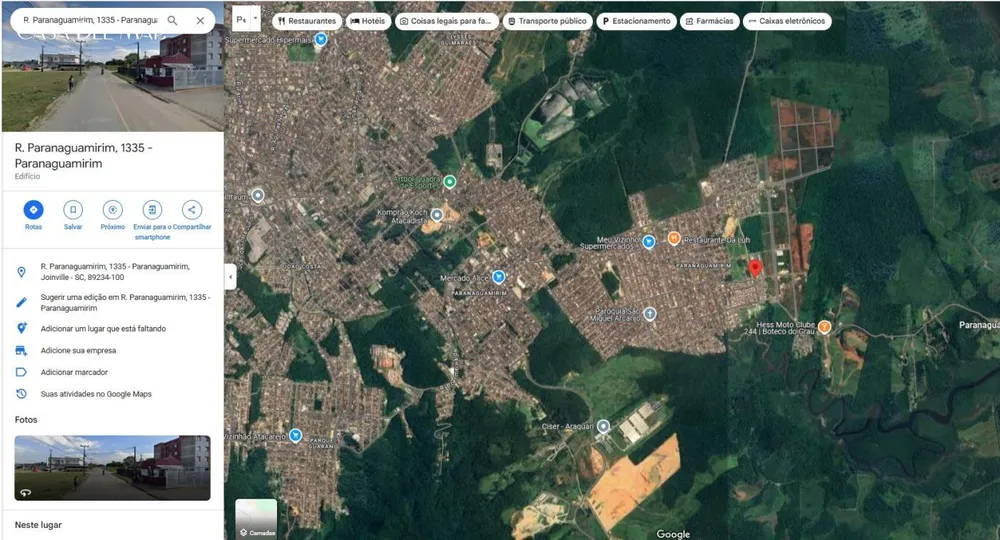This screenshot has width=1000, height=540.
Task: Click the Salvar bookmark icon
Action: 73,210
